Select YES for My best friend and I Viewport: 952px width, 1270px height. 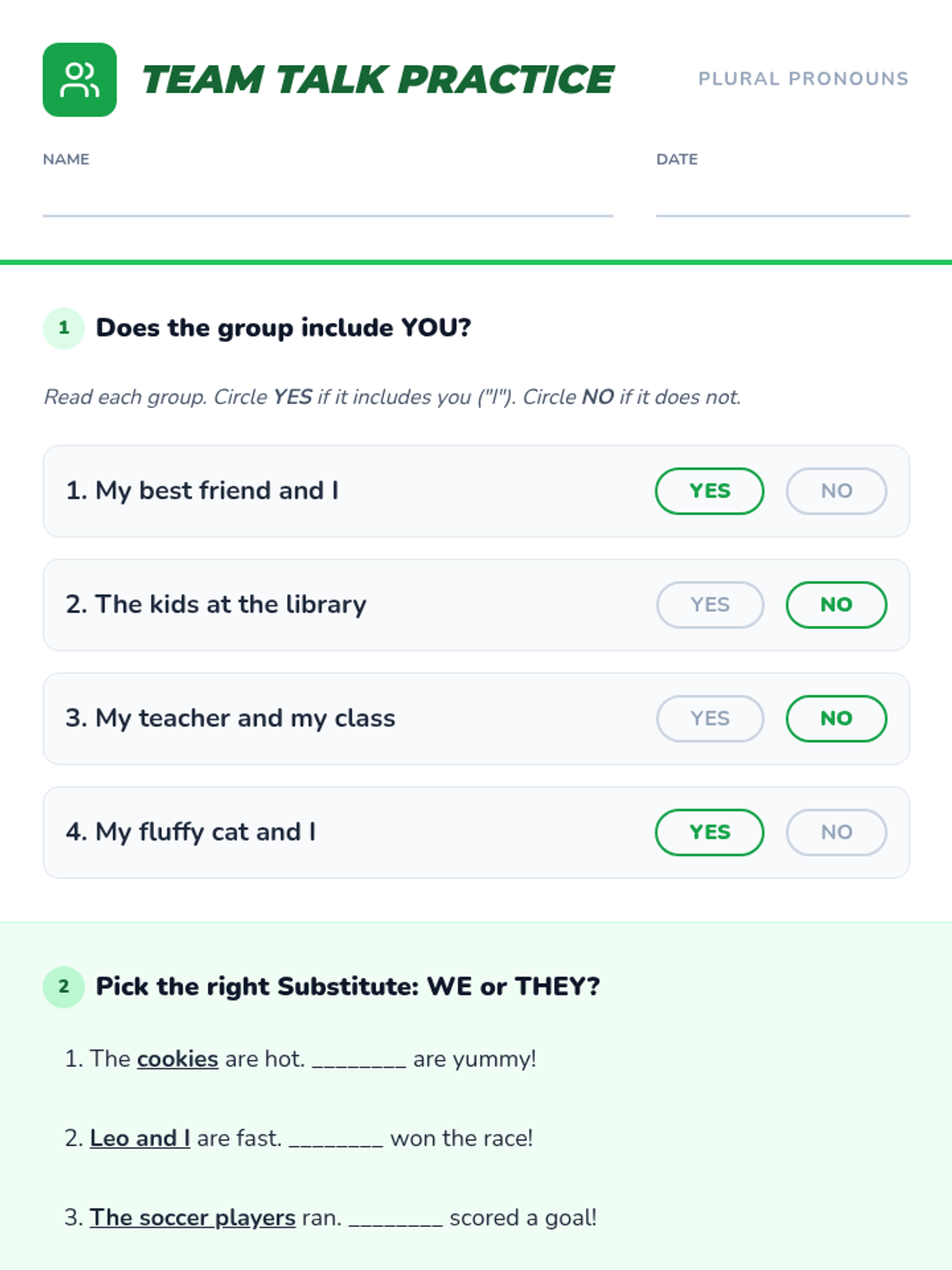pos(709,491)
